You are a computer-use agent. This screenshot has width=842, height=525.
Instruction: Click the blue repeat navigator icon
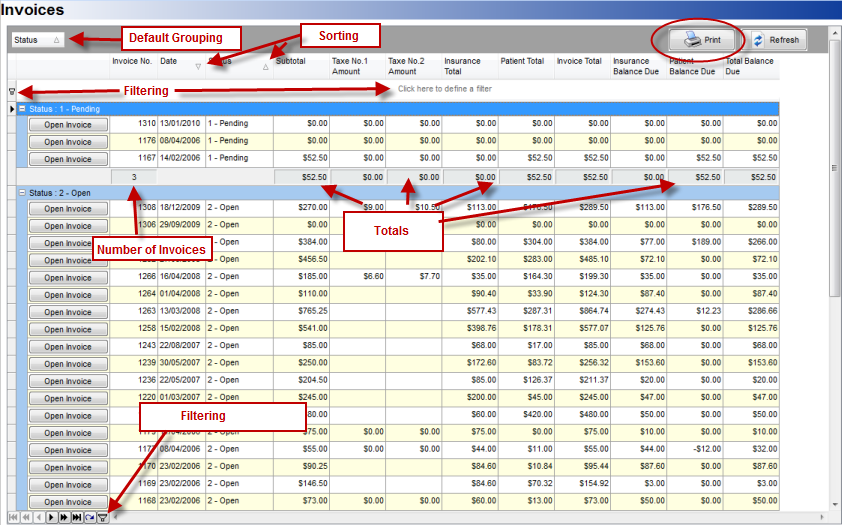(90, 517)
